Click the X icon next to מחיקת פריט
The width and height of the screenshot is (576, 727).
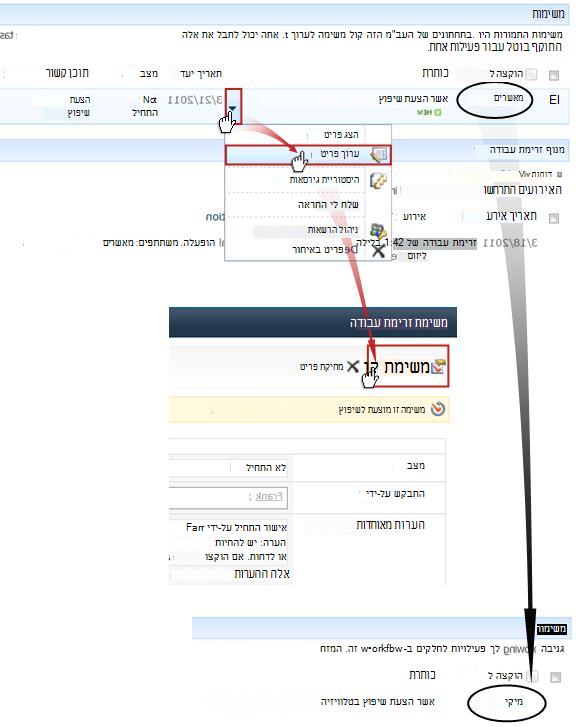[353, 366]
